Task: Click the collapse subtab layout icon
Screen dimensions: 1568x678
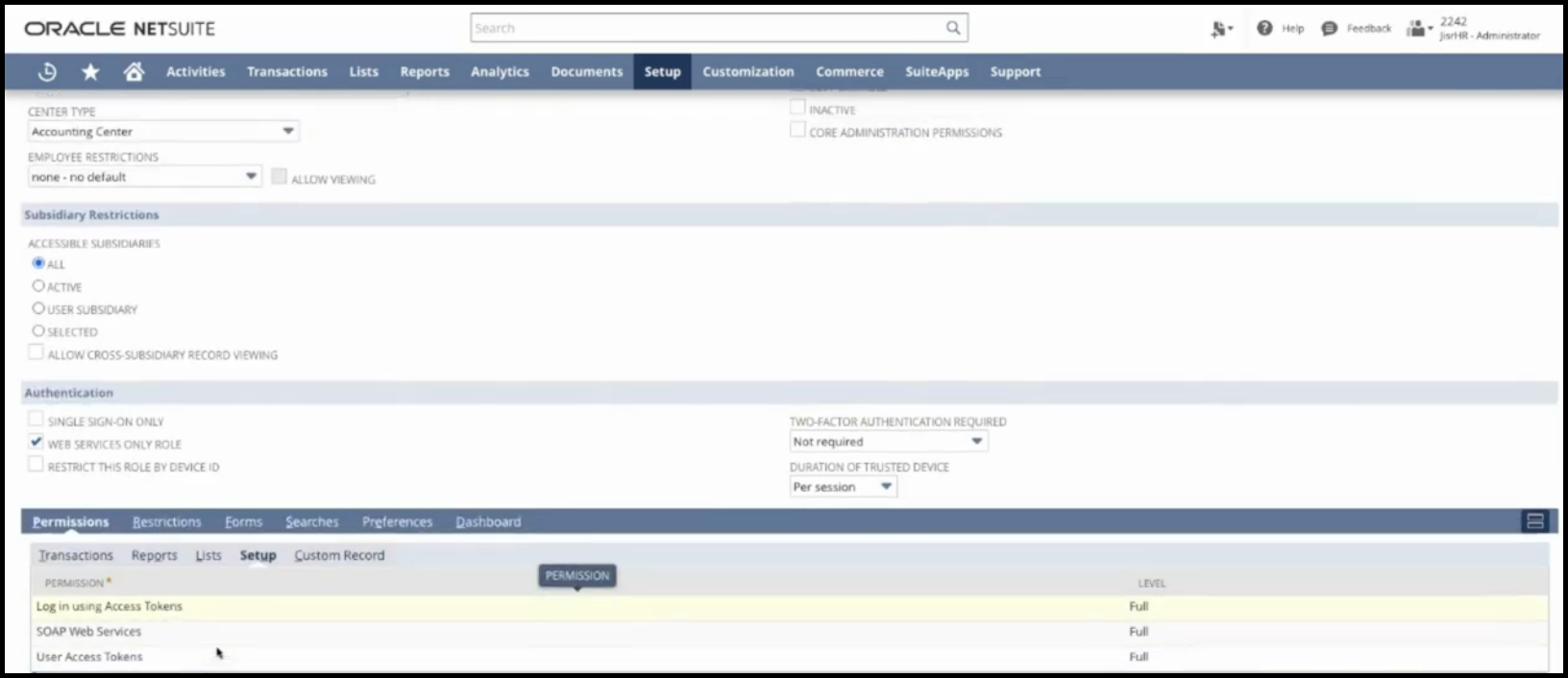Action: [1534, 521]
